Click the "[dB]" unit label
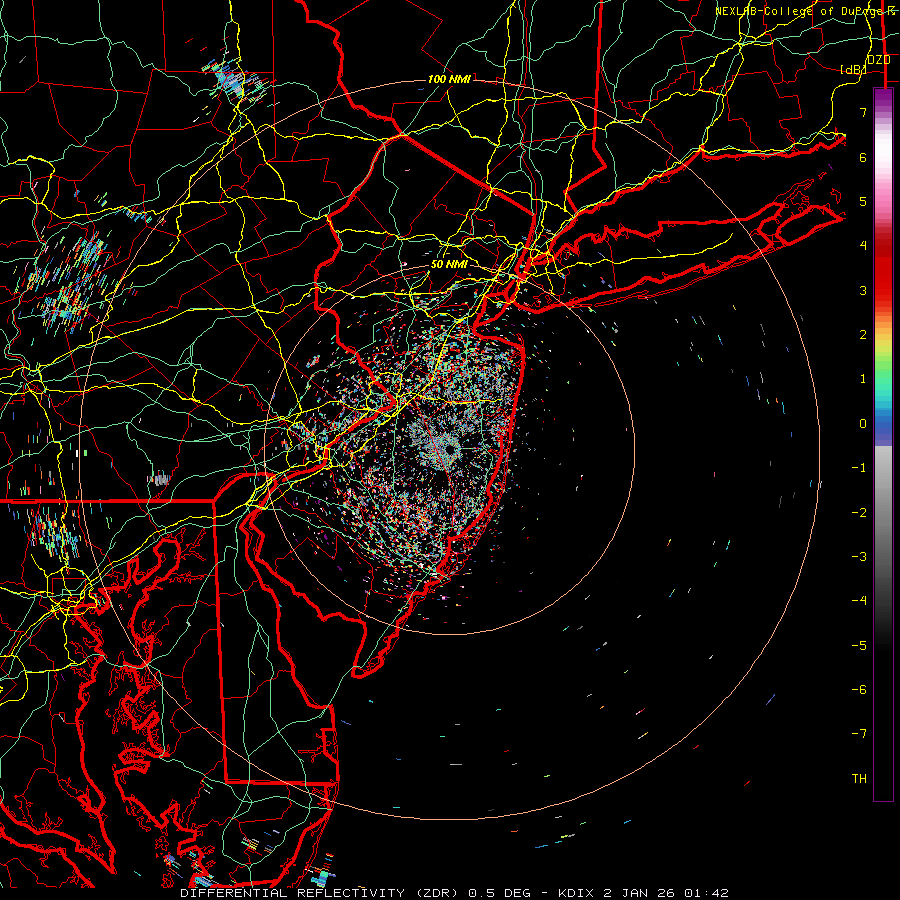Viewport: 900px width, 900px height. [853, 69]
